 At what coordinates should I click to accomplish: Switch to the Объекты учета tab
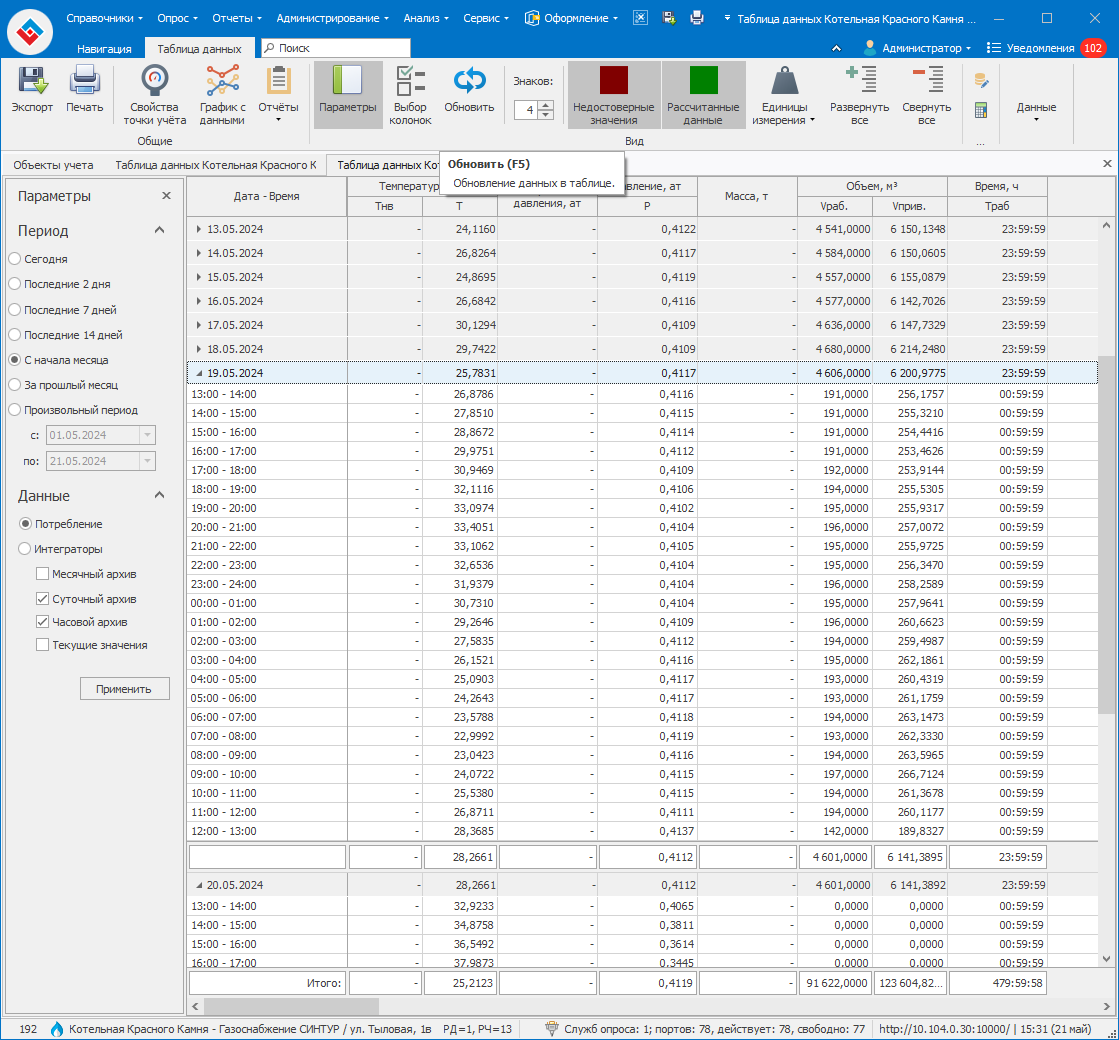click(x=54, y=165)
